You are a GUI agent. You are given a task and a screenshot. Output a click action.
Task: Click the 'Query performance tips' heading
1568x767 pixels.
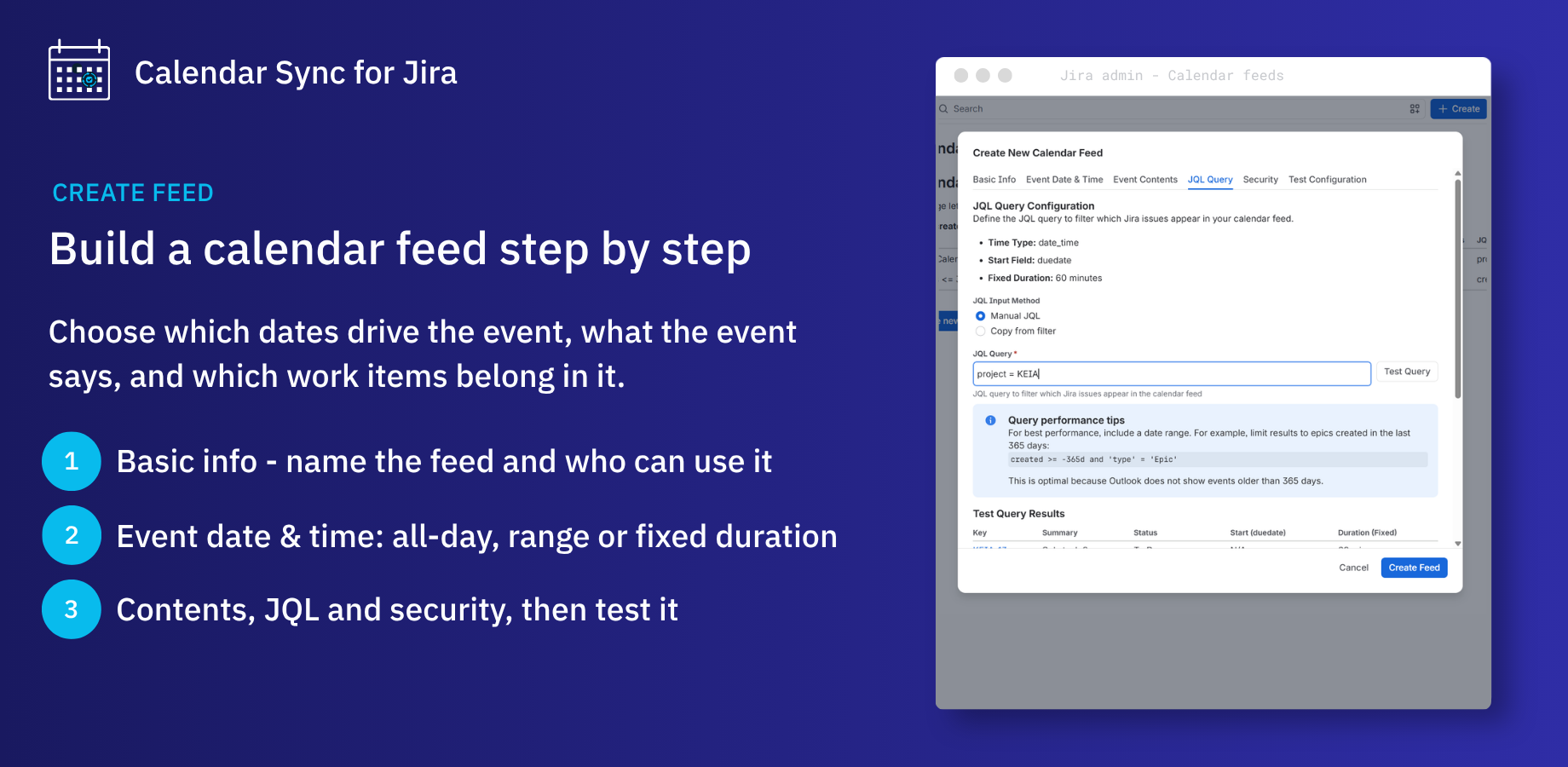point(1066,420)
